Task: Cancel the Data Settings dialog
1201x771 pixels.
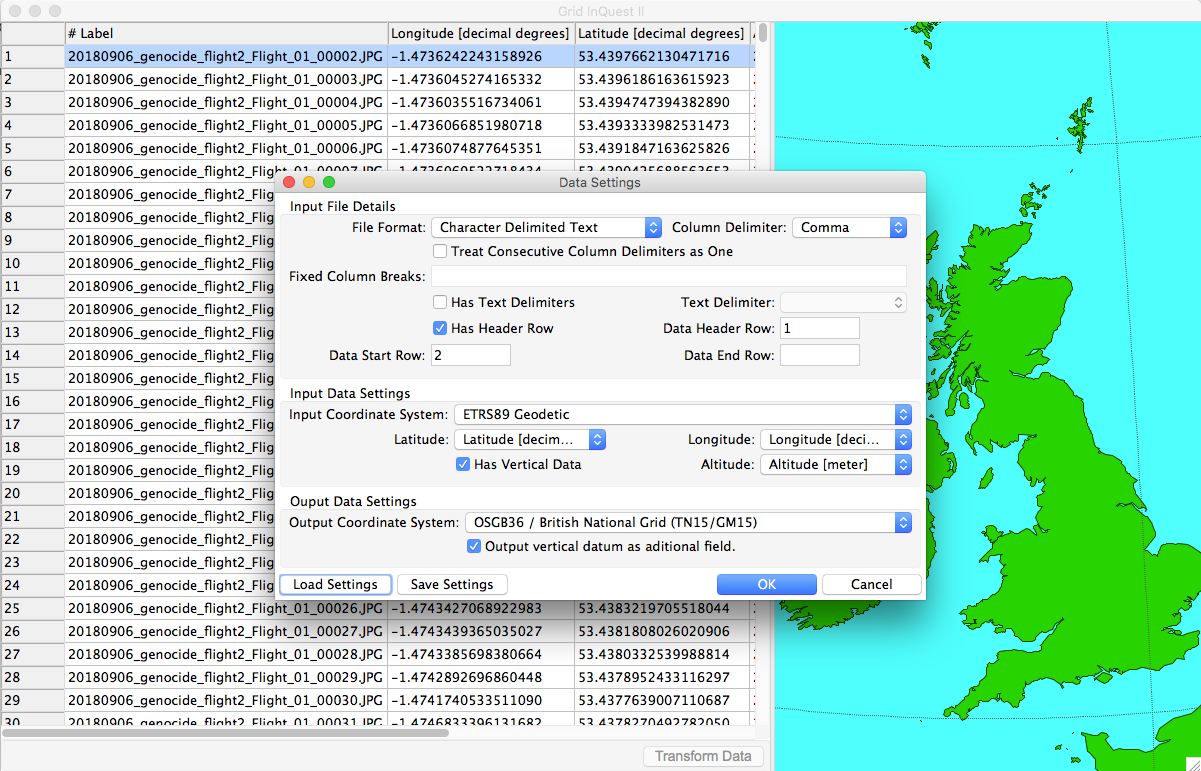Action: coord(870,584)
